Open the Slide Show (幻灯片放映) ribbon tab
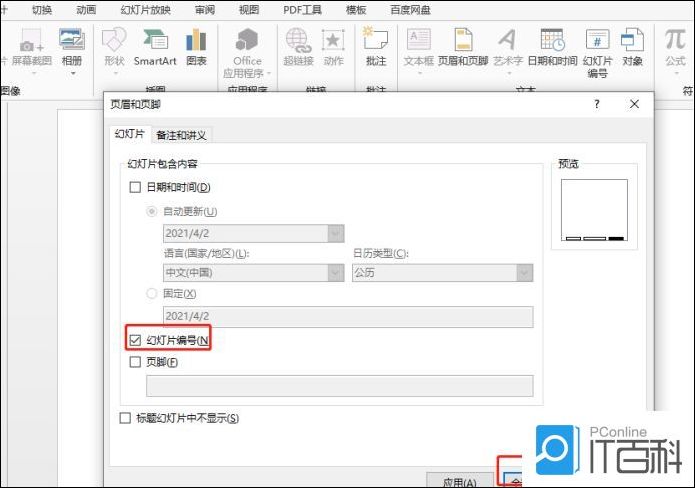This screenshot has width=695, height=488. click(145, 10)
